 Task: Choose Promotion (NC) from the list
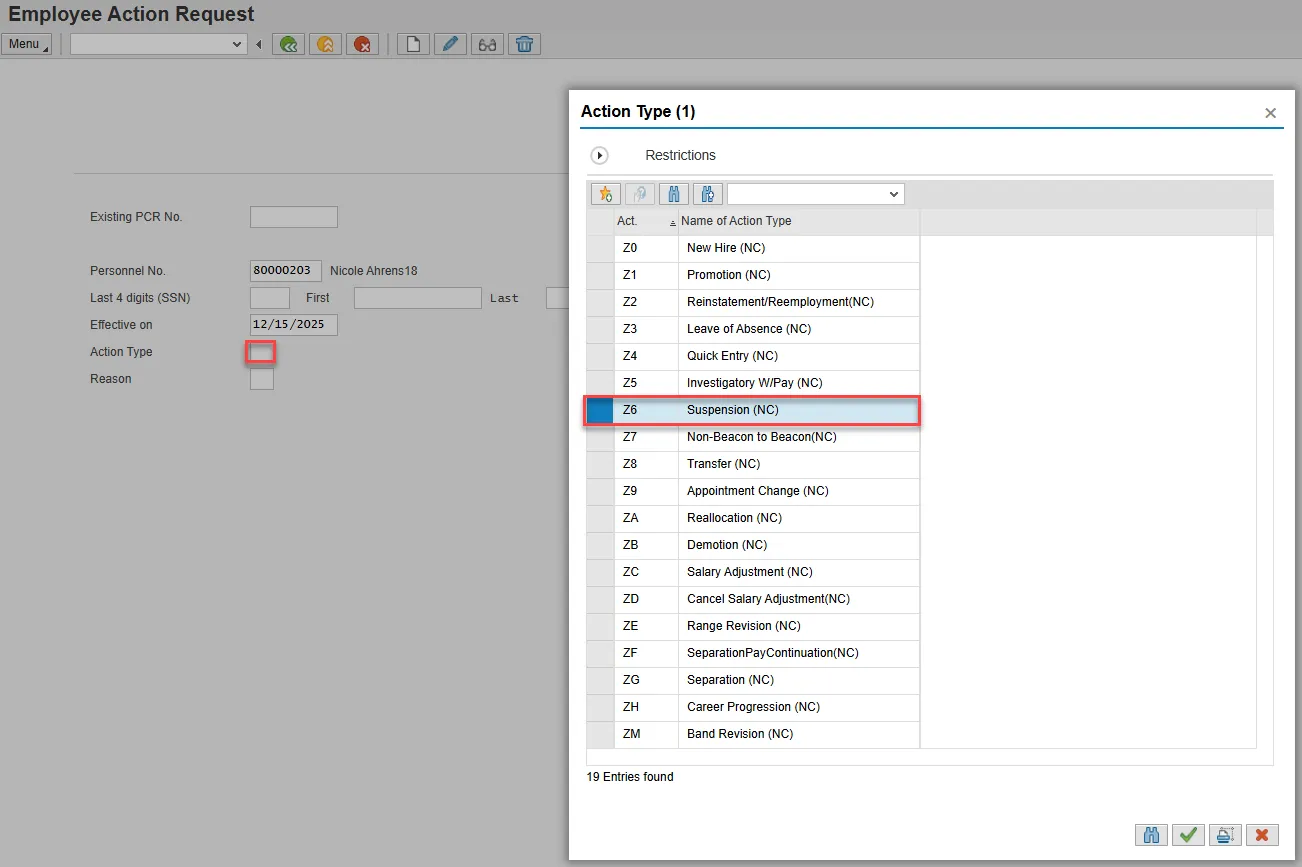(x=728, y=275)
